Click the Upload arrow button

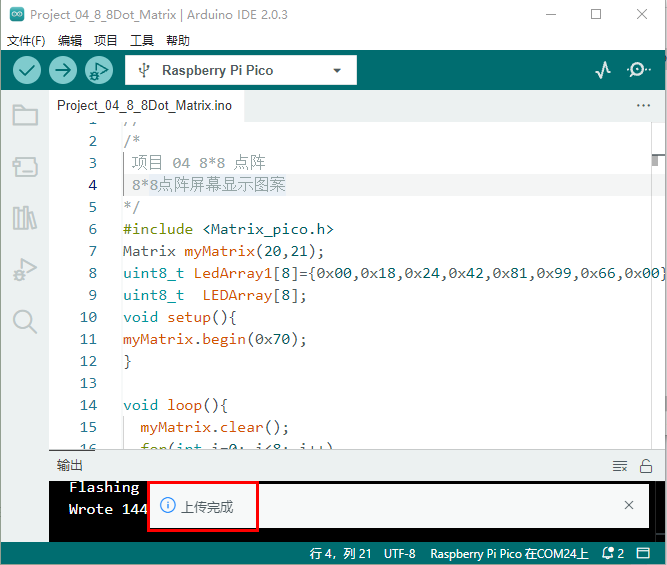click(x=63, y=70)
